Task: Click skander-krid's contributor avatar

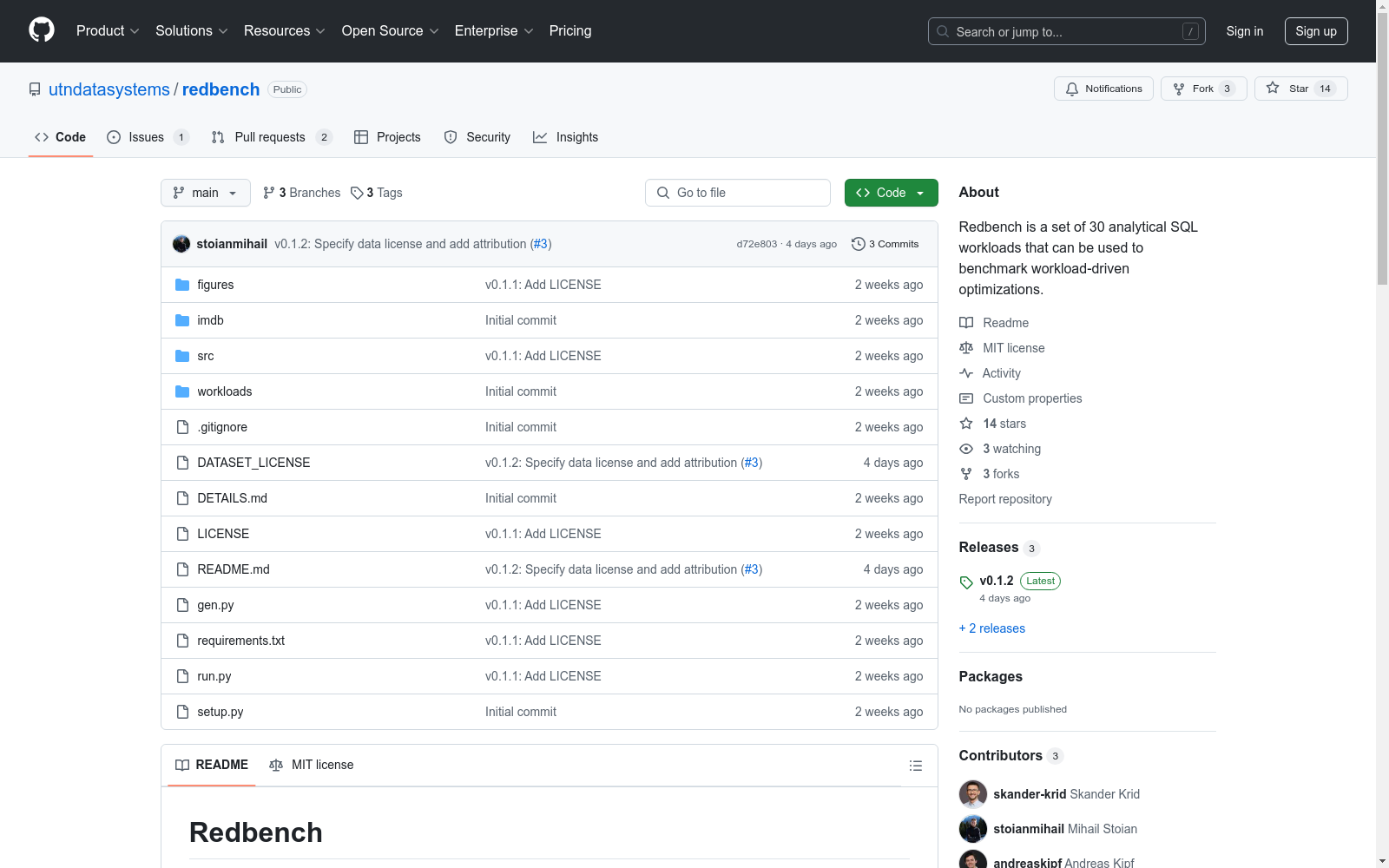Action: click(973, 794)
